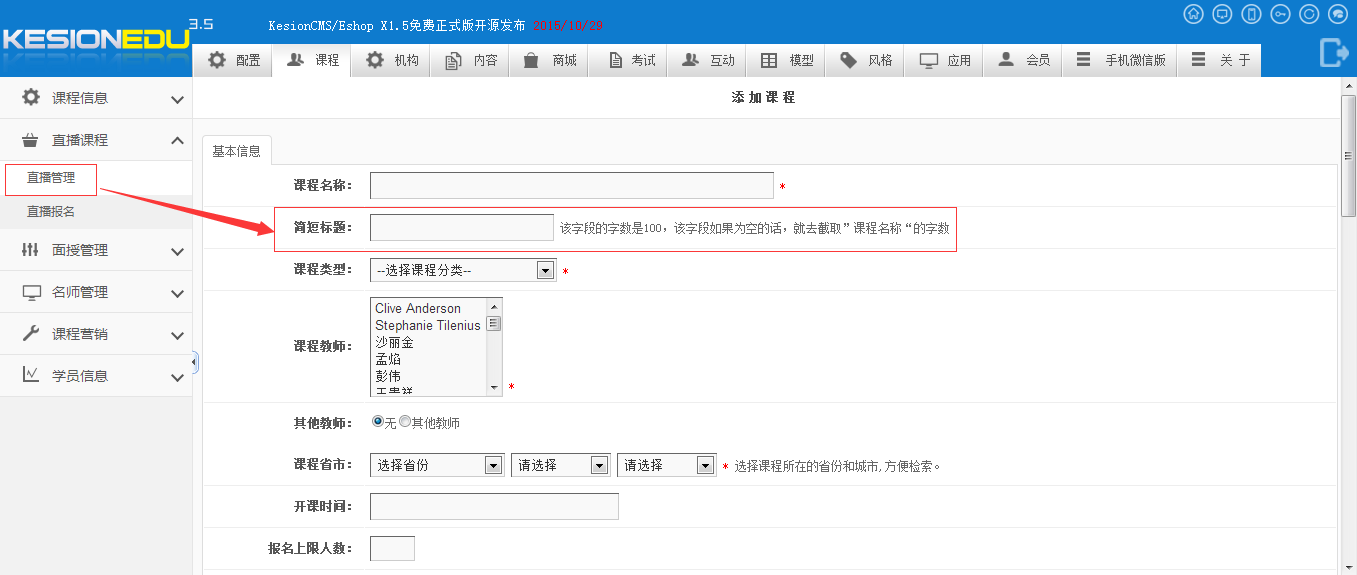Open 直播管理 in the sidebar
This screenshot has height=575, width=1357.
click(51, 178)
